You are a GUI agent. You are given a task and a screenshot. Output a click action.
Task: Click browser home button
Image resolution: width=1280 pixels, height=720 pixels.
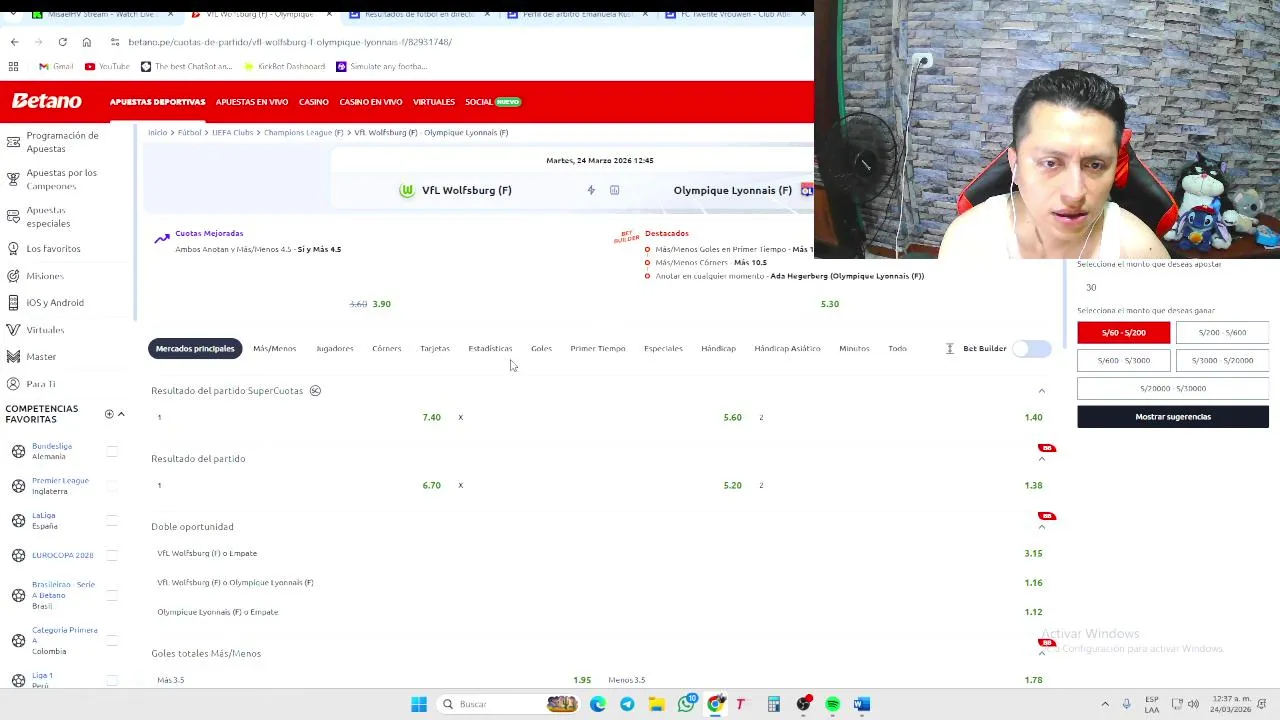86,42
